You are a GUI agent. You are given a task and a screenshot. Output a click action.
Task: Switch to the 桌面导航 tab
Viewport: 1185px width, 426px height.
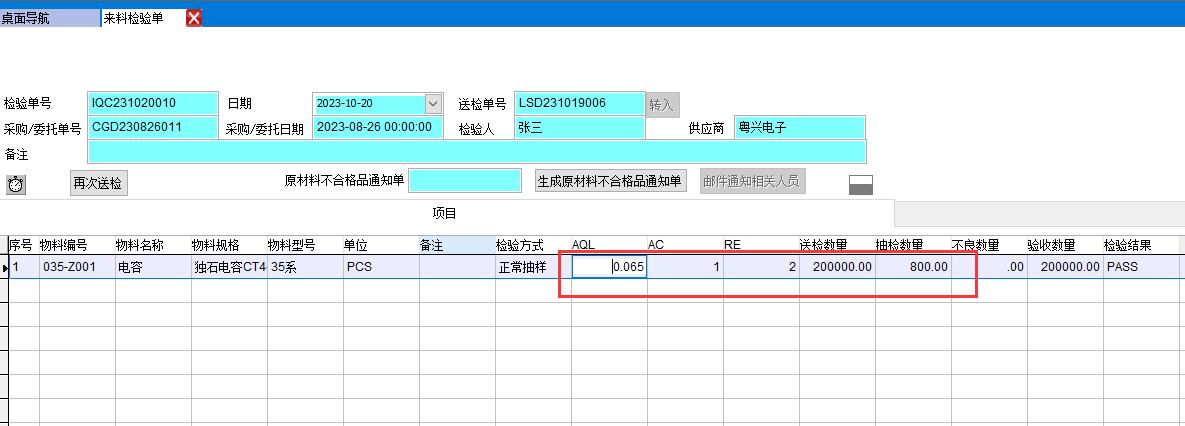(48, 18)
